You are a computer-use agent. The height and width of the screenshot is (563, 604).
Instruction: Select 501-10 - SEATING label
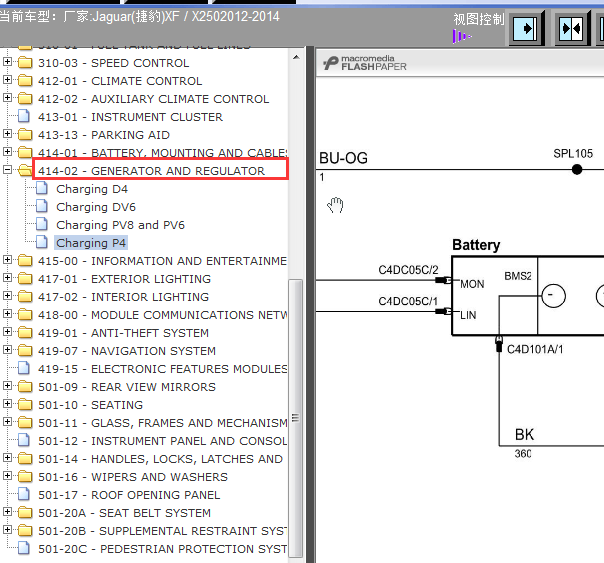(91, 405)
